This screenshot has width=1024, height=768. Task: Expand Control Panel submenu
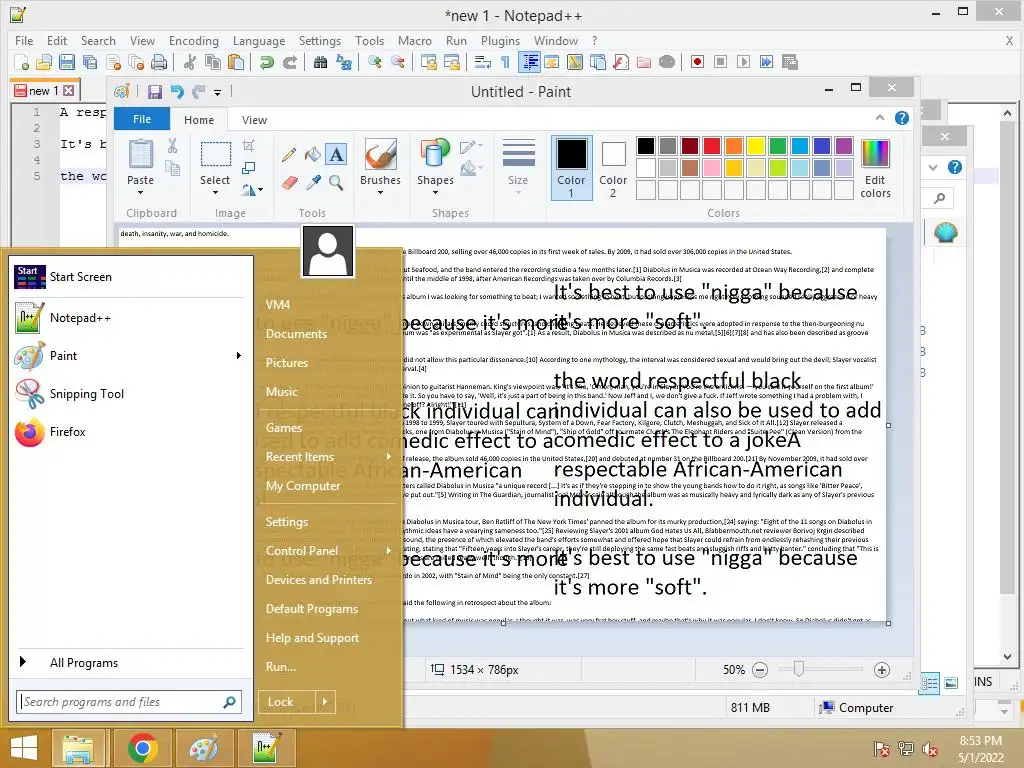(x=389, y=551)
